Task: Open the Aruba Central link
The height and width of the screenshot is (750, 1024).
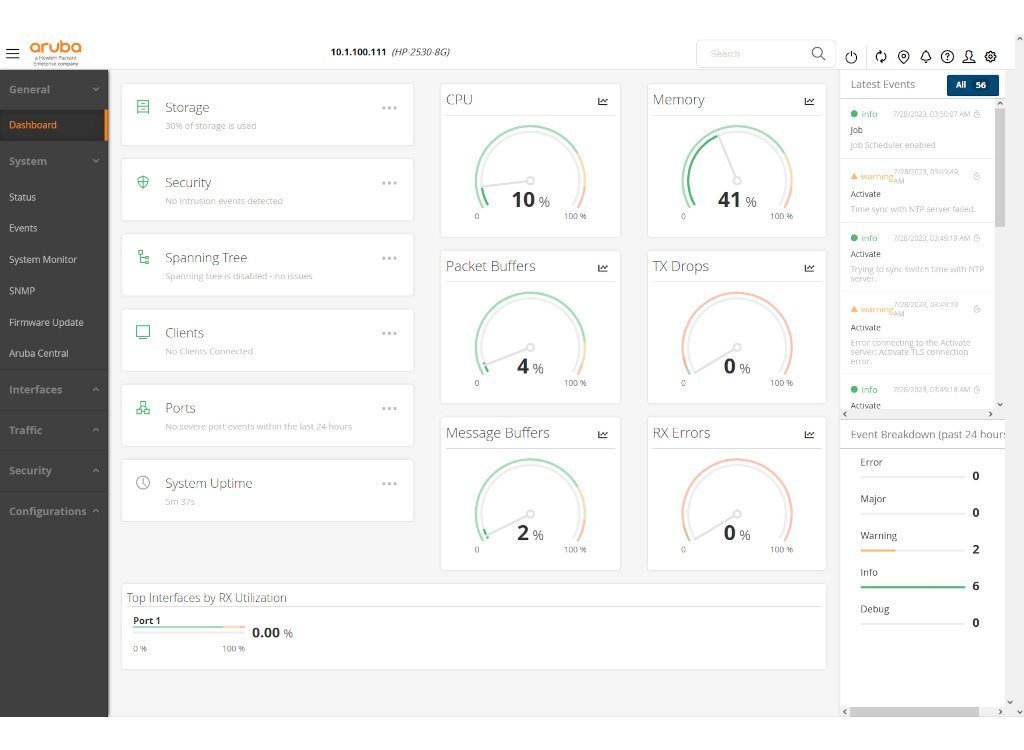Action: 39,353
